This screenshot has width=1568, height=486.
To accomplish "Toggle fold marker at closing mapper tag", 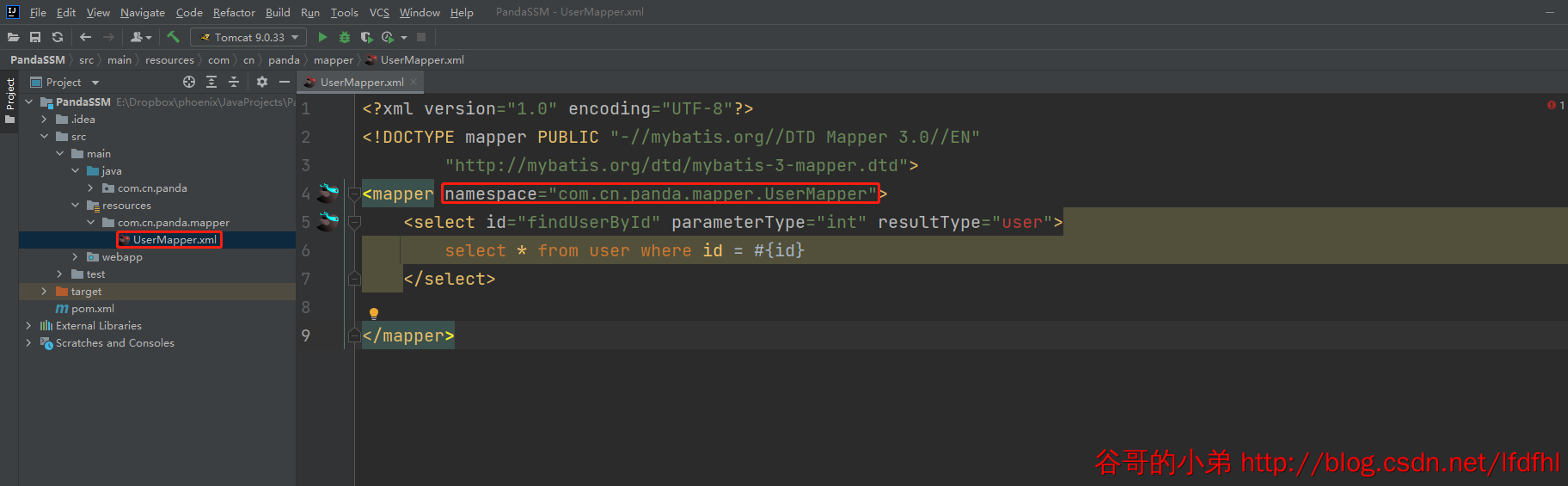I will [x=354, y=335].
